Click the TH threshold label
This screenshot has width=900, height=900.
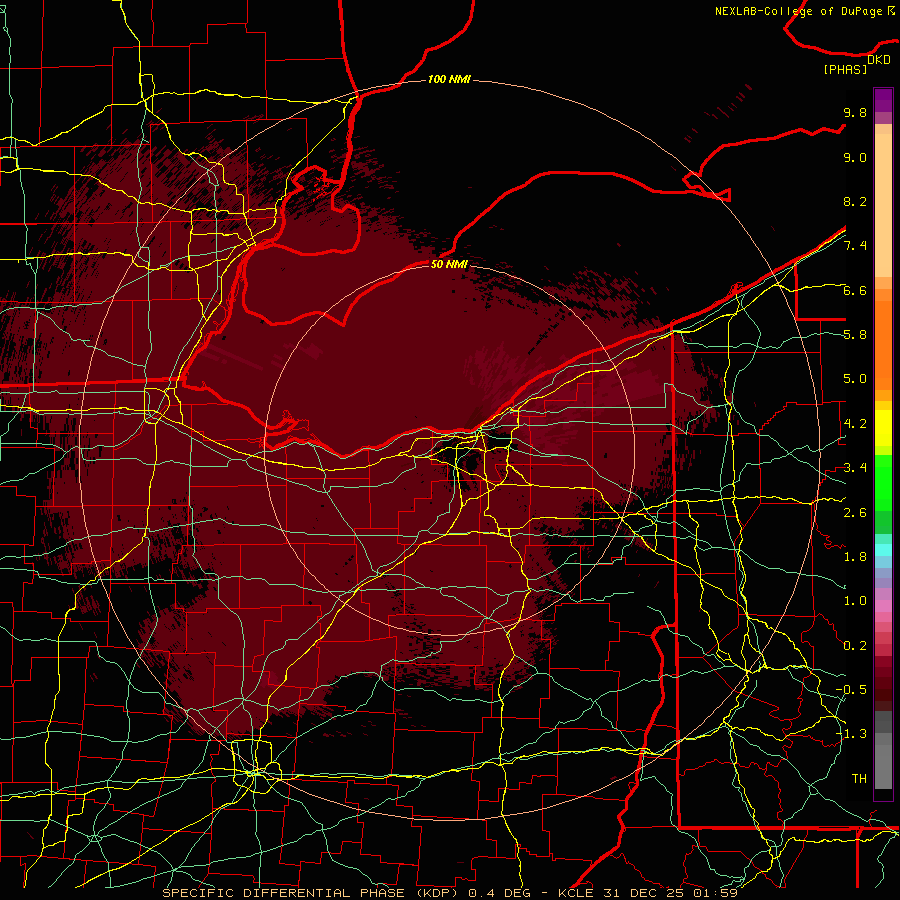click(859, 779)
